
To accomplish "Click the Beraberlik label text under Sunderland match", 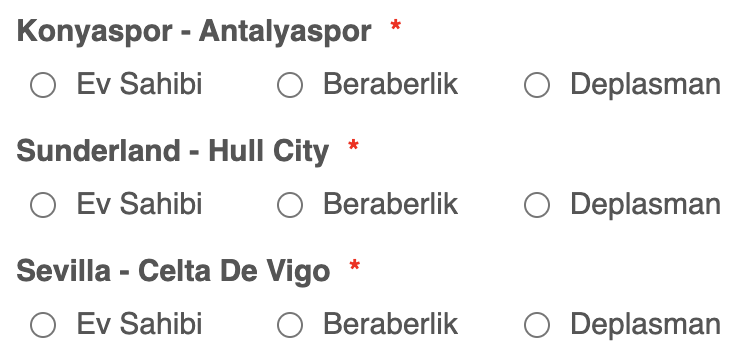I will 391,204.
